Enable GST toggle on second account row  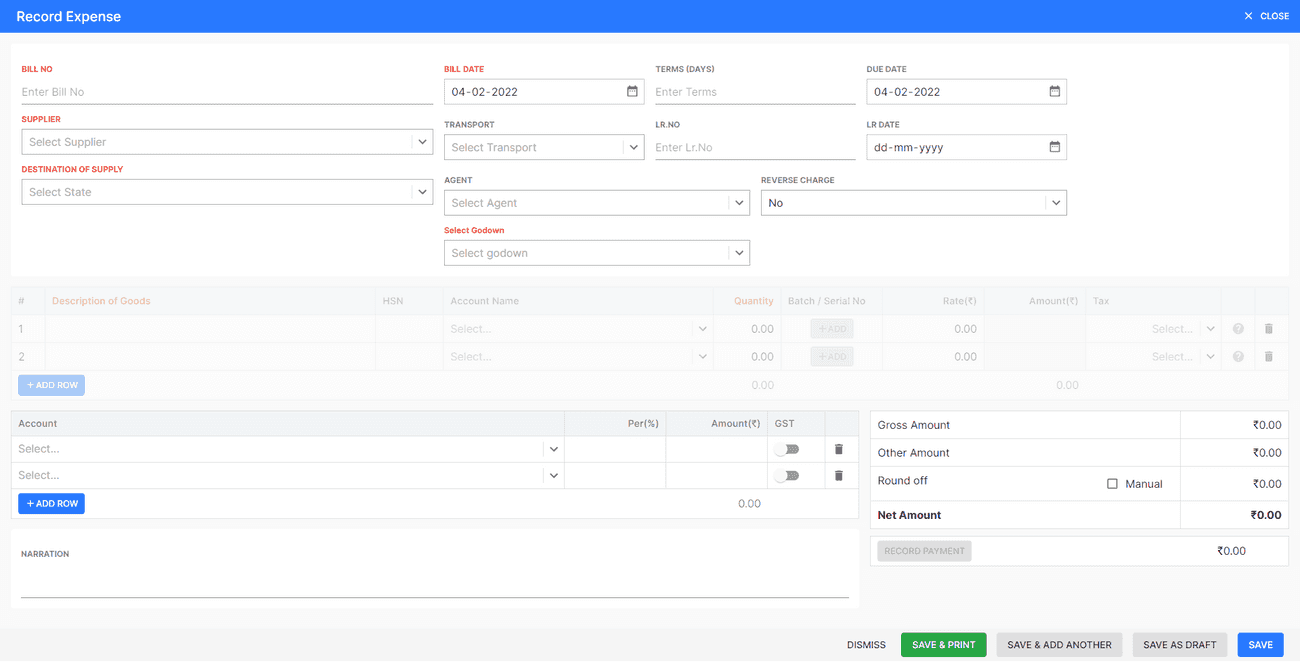786,475
